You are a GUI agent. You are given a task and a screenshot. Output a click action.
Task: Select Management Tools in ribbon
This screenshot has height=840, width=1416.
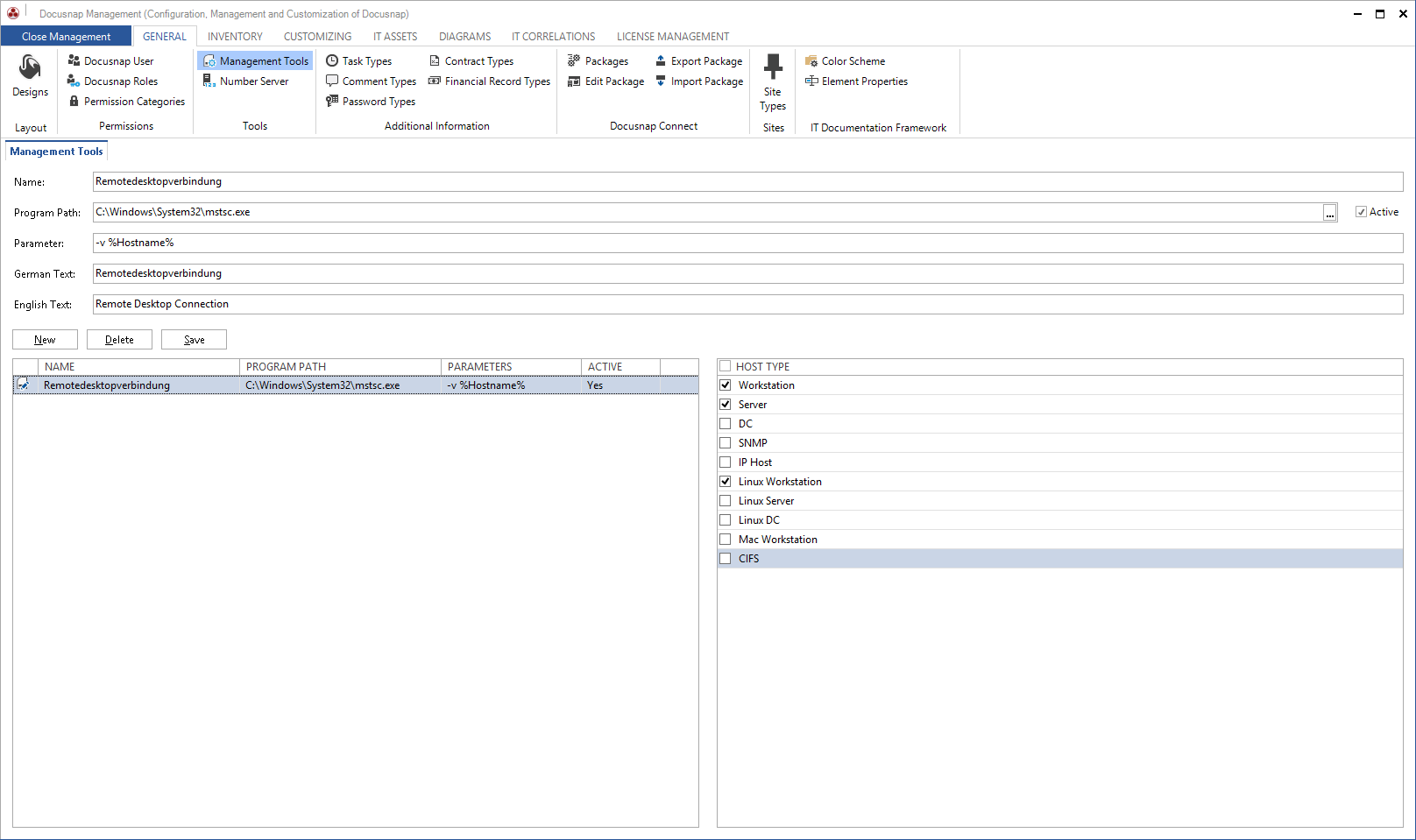[x=256, y=61]
